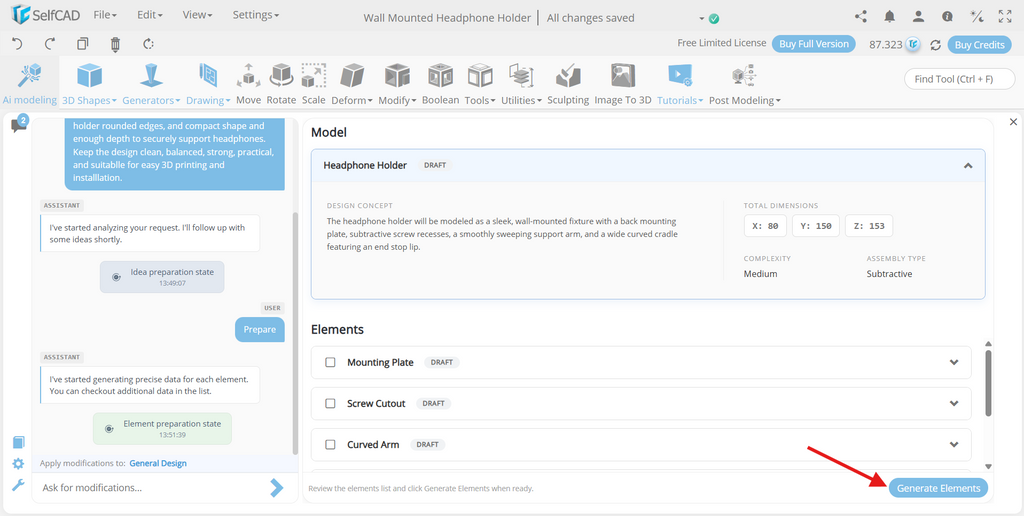The height and width of the screenshot is (516, 1024).
Task: Open the Utilities dropdown
Action: pyautogui.click(x=522, y=84)
